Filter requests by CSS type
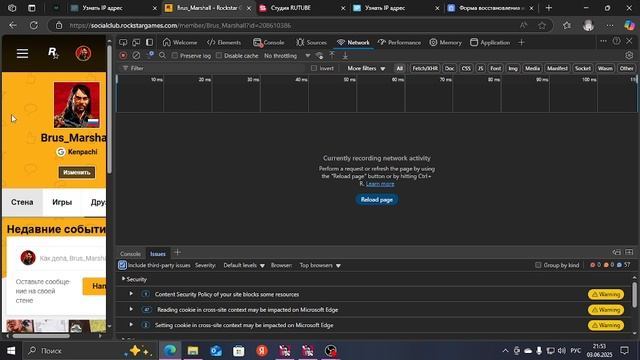 coord(466,68)
